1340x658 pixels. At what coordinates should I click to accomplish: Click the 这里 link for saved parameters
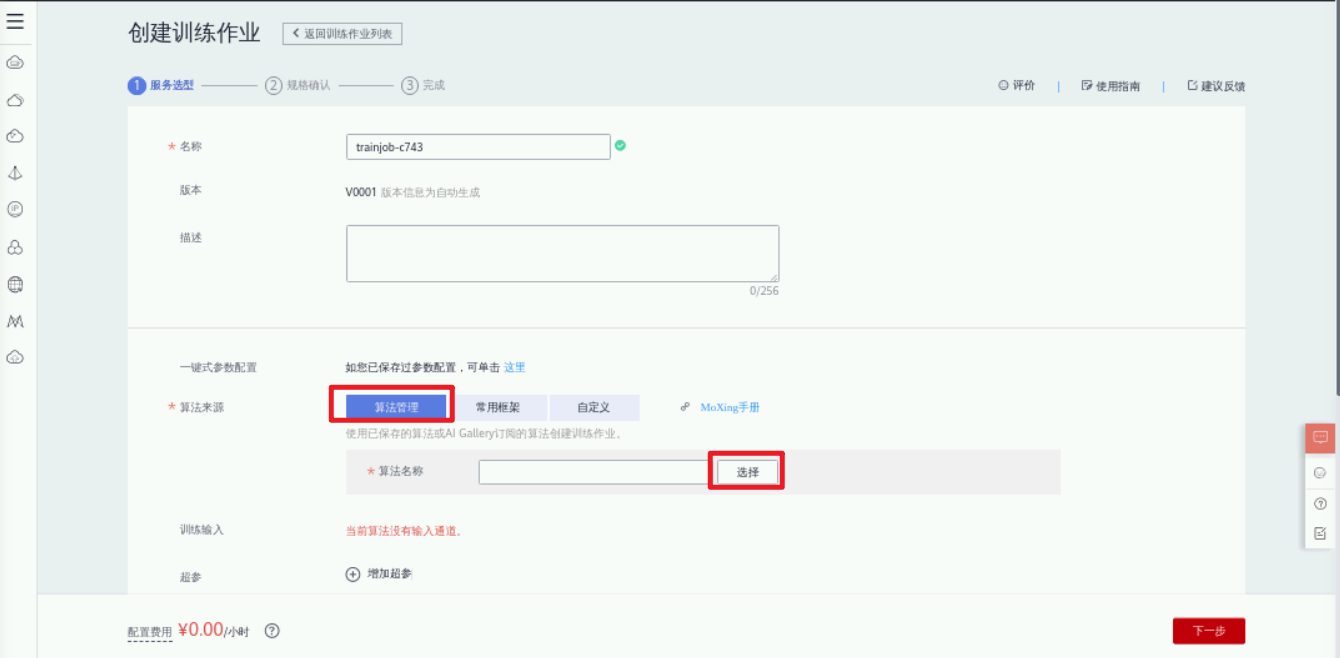[x=514, y=367]
